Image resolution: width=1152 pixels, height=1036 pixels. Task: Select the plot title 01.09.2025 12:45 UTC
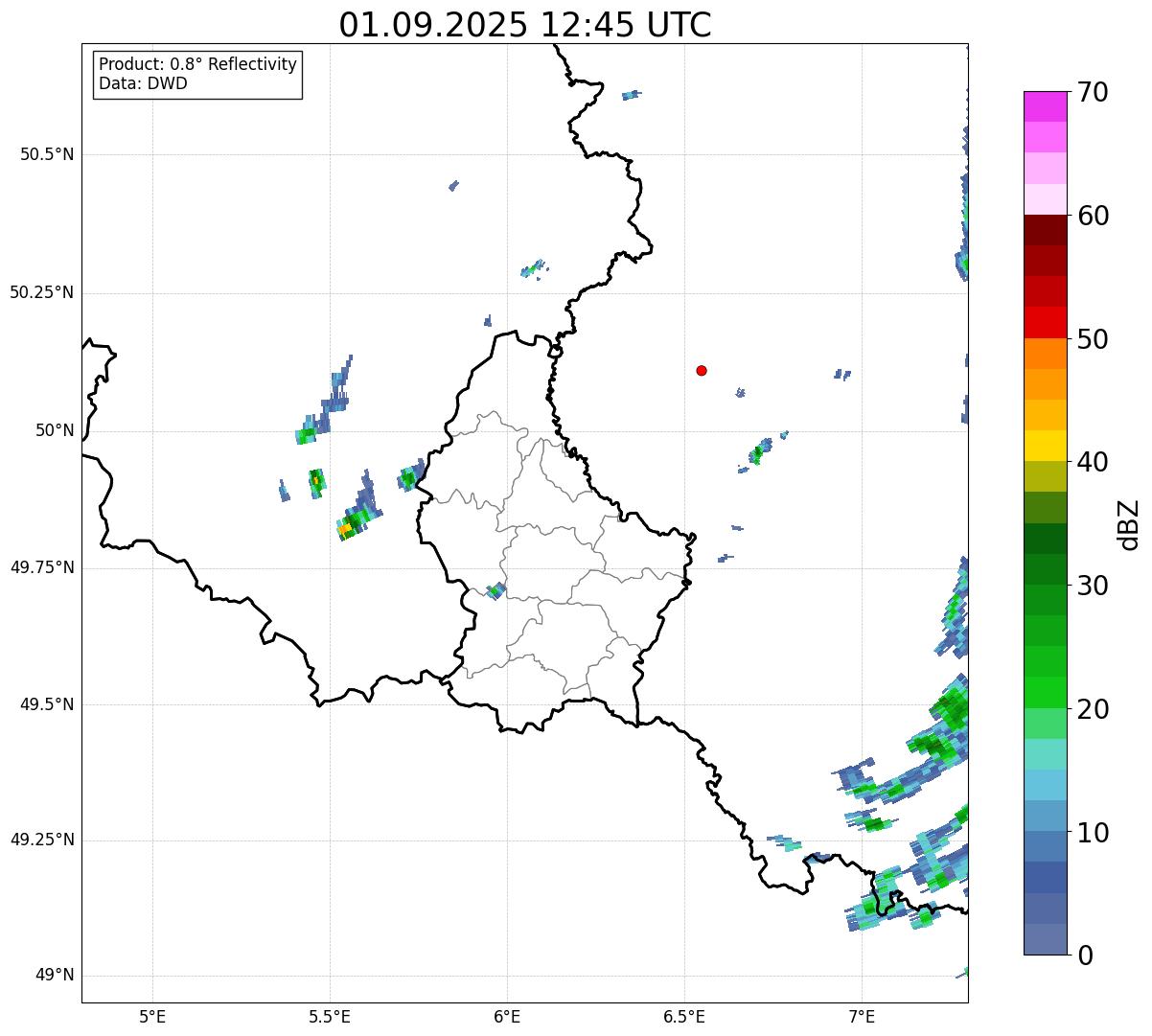click(525, 25)
